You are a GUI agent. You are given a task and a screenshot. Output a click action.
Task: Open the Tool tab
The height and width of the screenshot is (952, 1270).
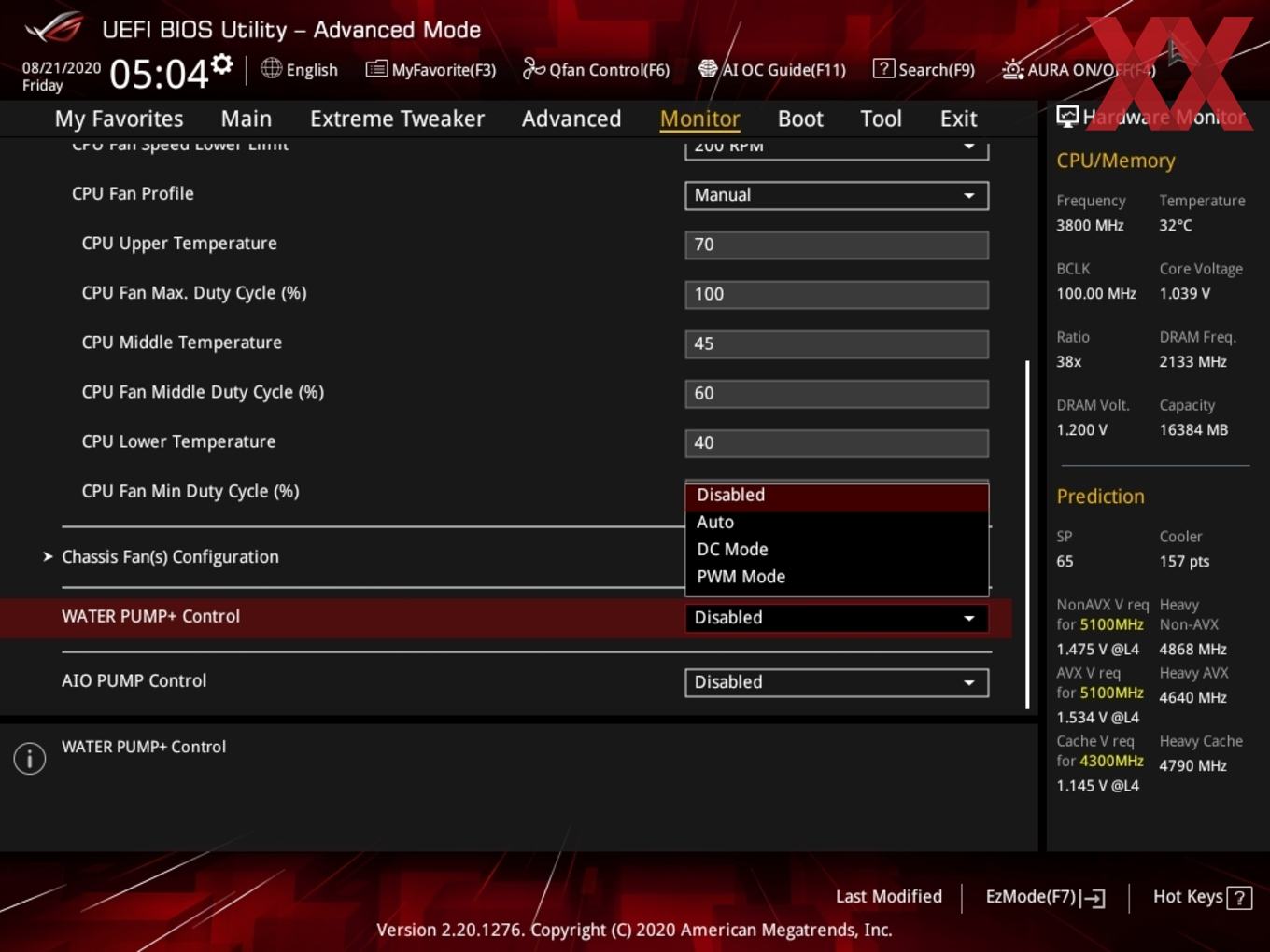tap(881, 119)
